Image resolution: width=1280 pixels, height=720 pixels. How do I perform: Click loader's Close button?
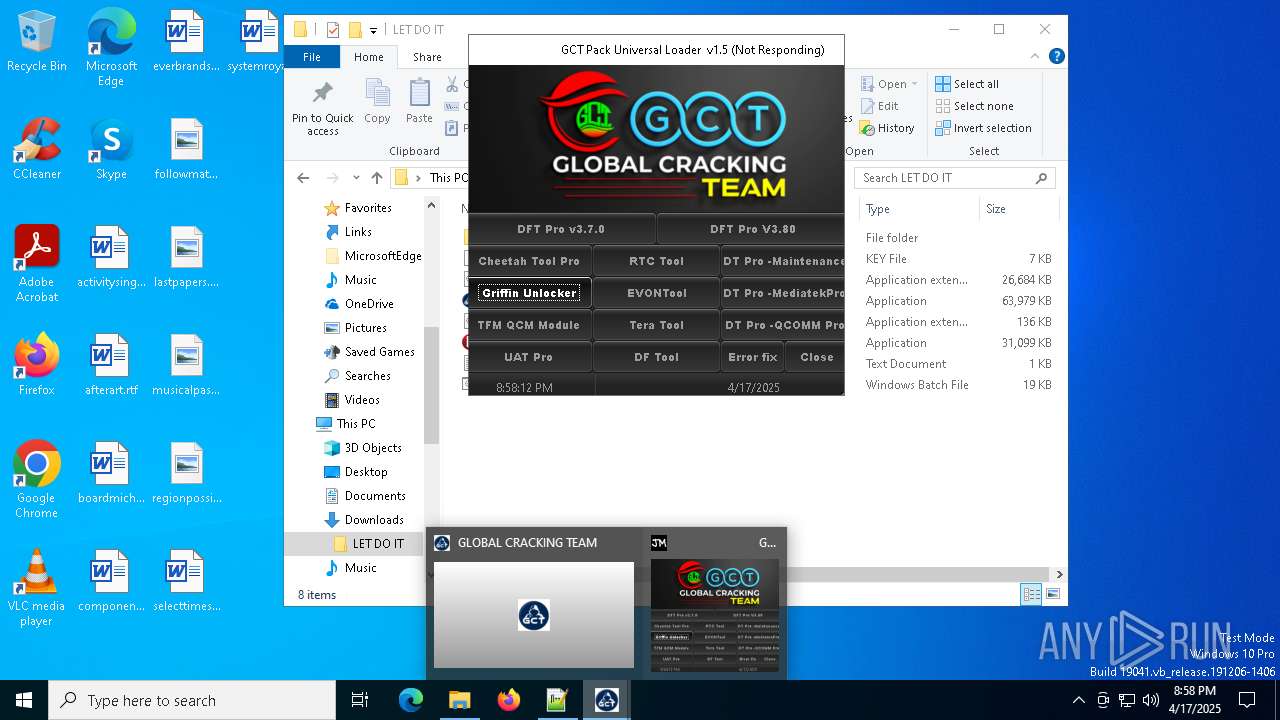(x=816, y=357)
